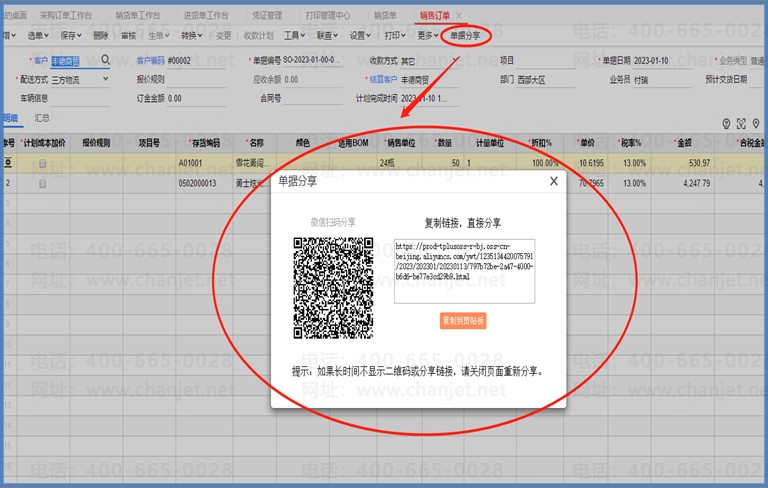This screenshot has height=488, width=768.
Task: Expand the 打印 dropdown in the toolbar
Action: (x=396, y=35)
